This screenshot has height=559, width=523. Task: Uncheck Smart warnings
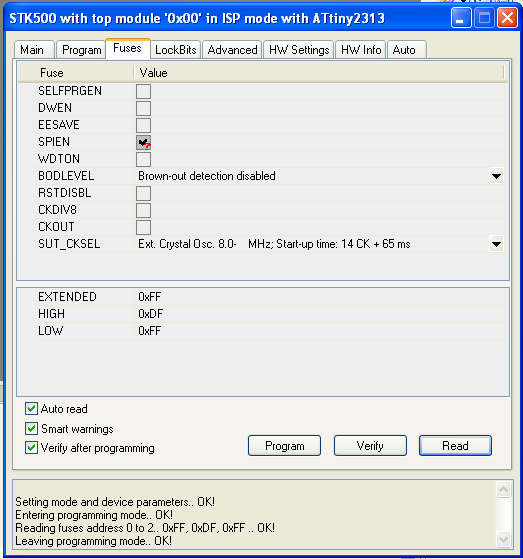pos(31,428)
